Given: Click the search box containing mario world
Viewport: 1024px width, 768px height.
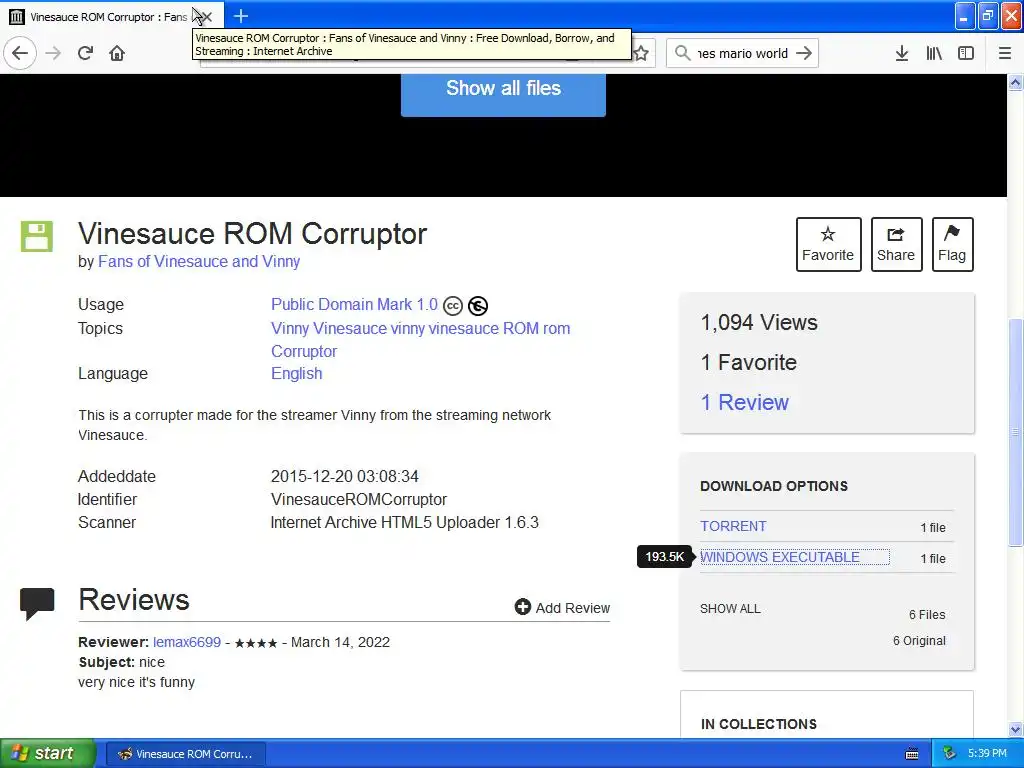Looking at the screenshot, I should click(742, 53).
